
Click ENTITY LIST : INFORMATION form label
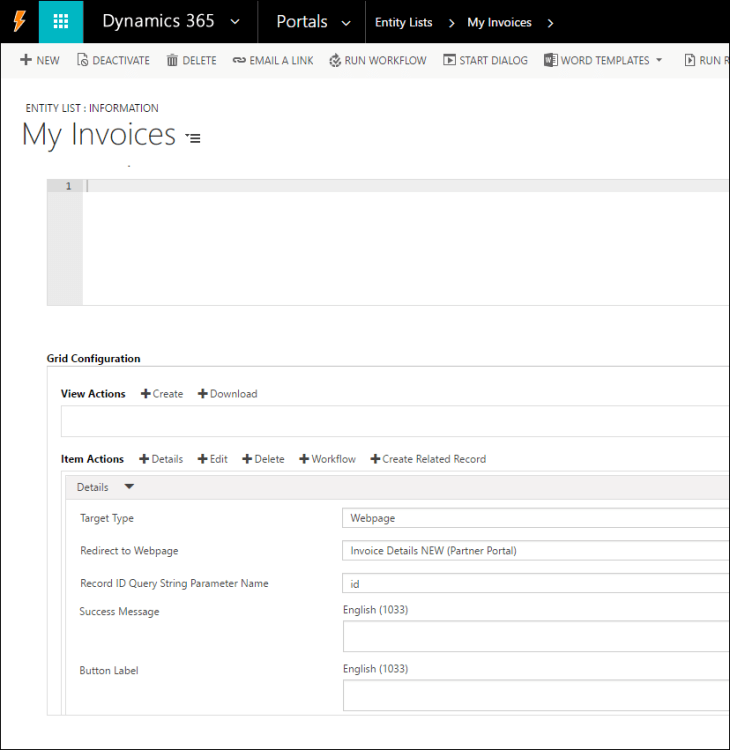(x=92, y=108)
